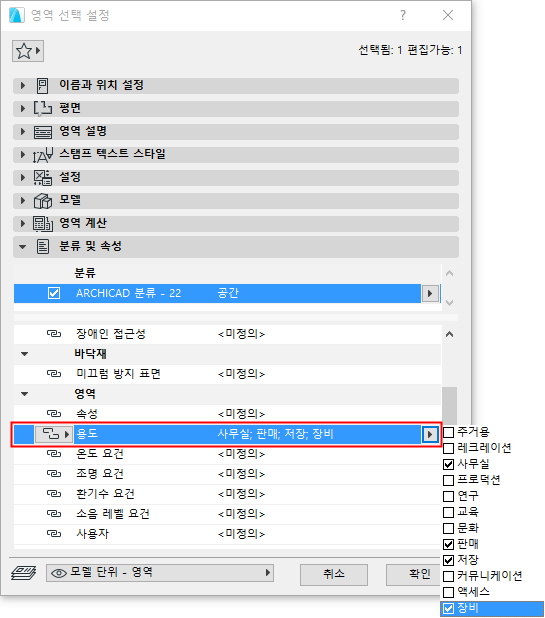
Task: Click the layer icon at bottom left
Action: tap(24, 572)
